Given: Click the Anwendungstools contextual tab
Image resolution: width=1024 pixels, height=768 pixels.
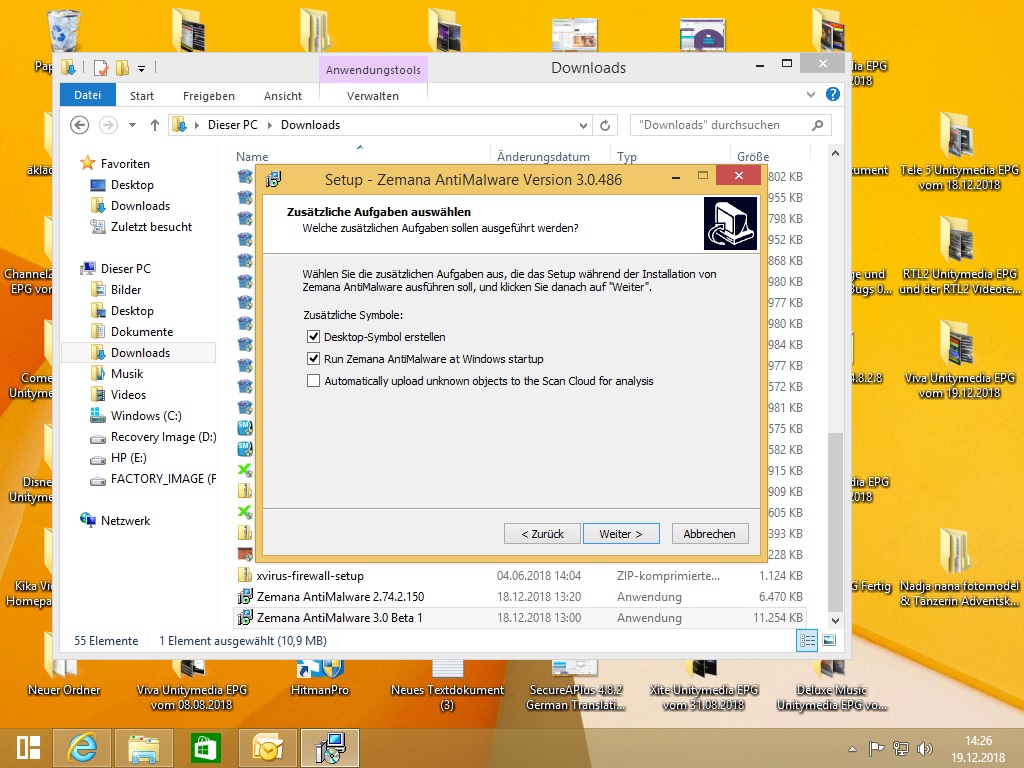Looking at the screenshot, I should click(373, 70).
